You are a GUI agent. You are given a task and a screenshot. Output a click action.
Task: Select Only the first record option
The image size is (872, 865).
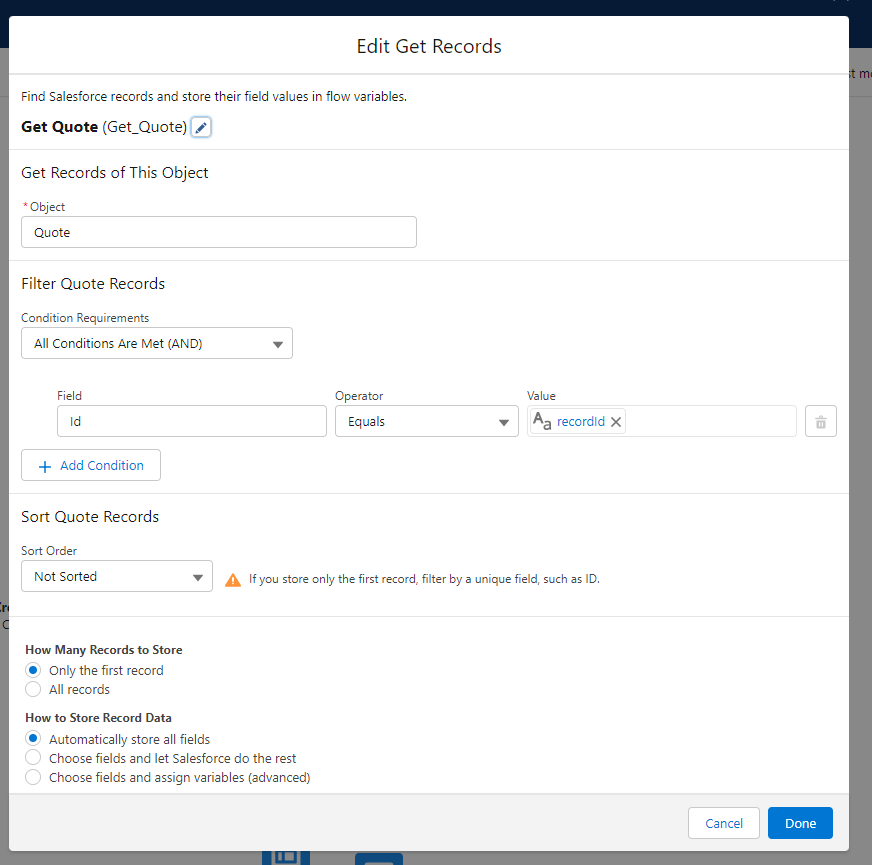click(x=33, y=671)
